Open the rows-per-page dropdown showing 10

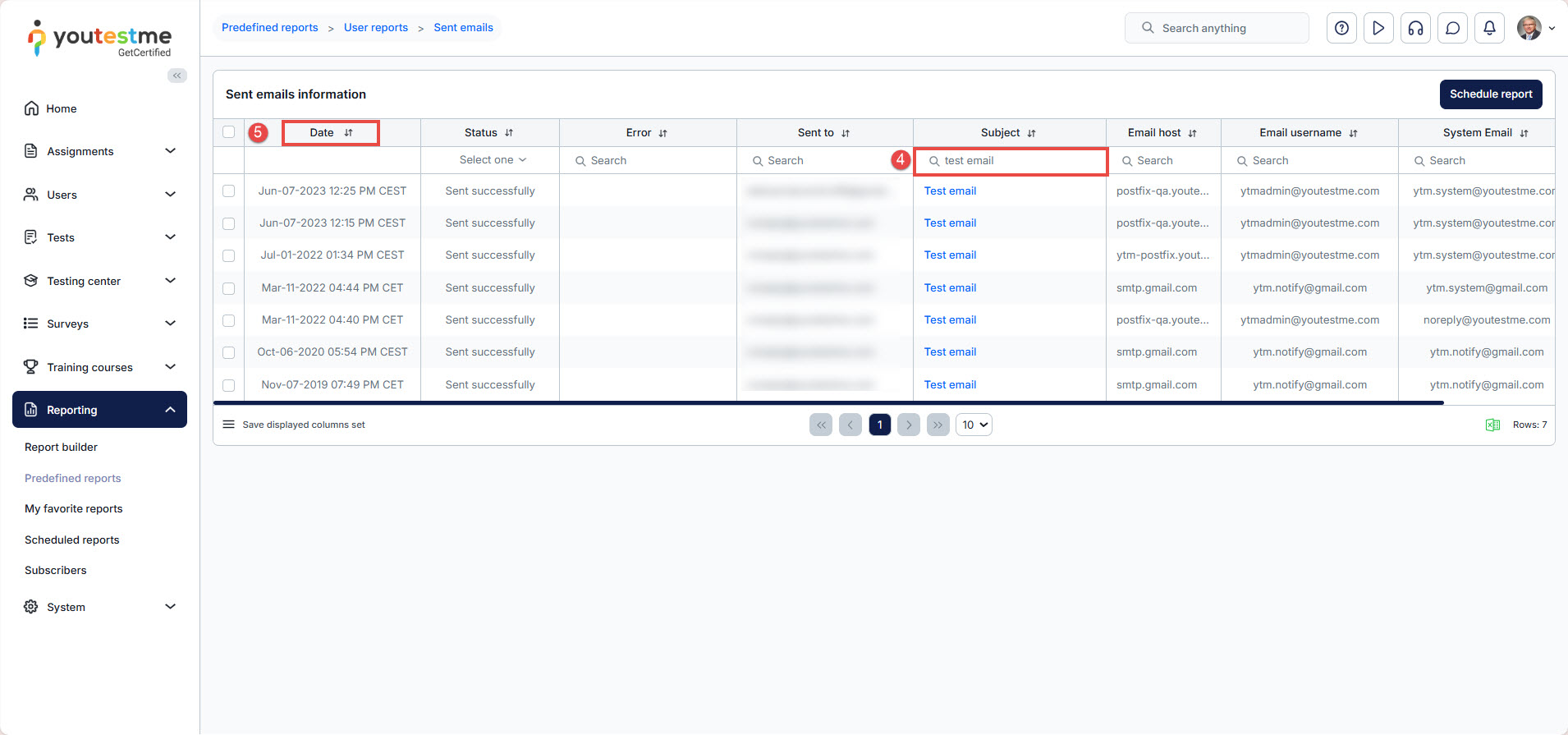pyautogui.click(x=974, y=425)
